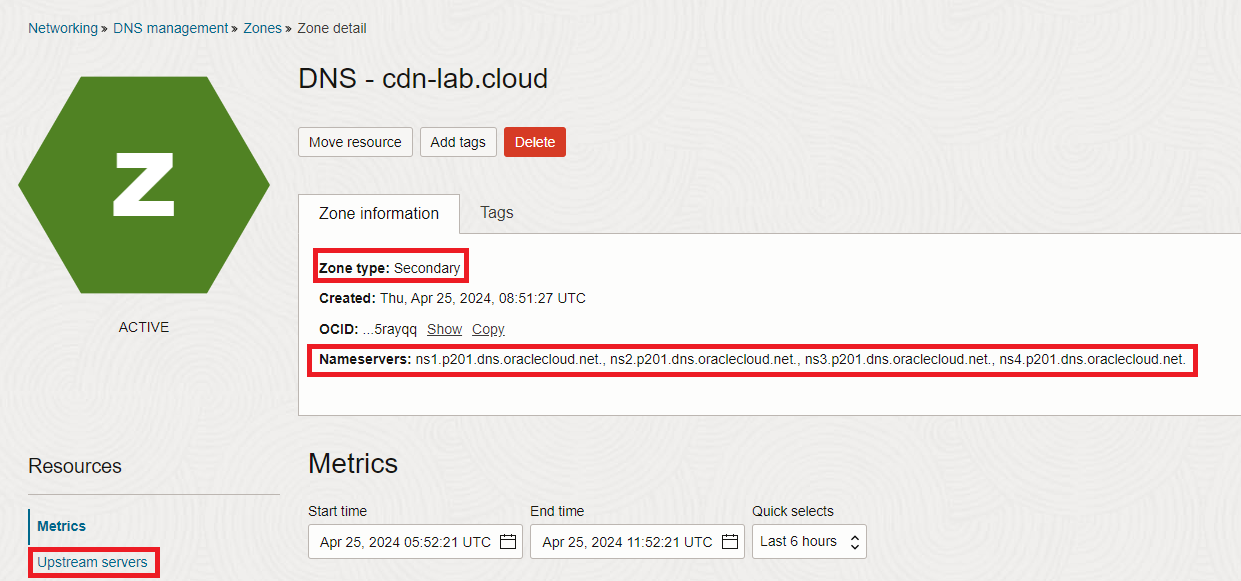The image size is (1241, 581).
Task: Expand the Quick selects dropdown
Action: pyautogui.click(x=809, y=542)
